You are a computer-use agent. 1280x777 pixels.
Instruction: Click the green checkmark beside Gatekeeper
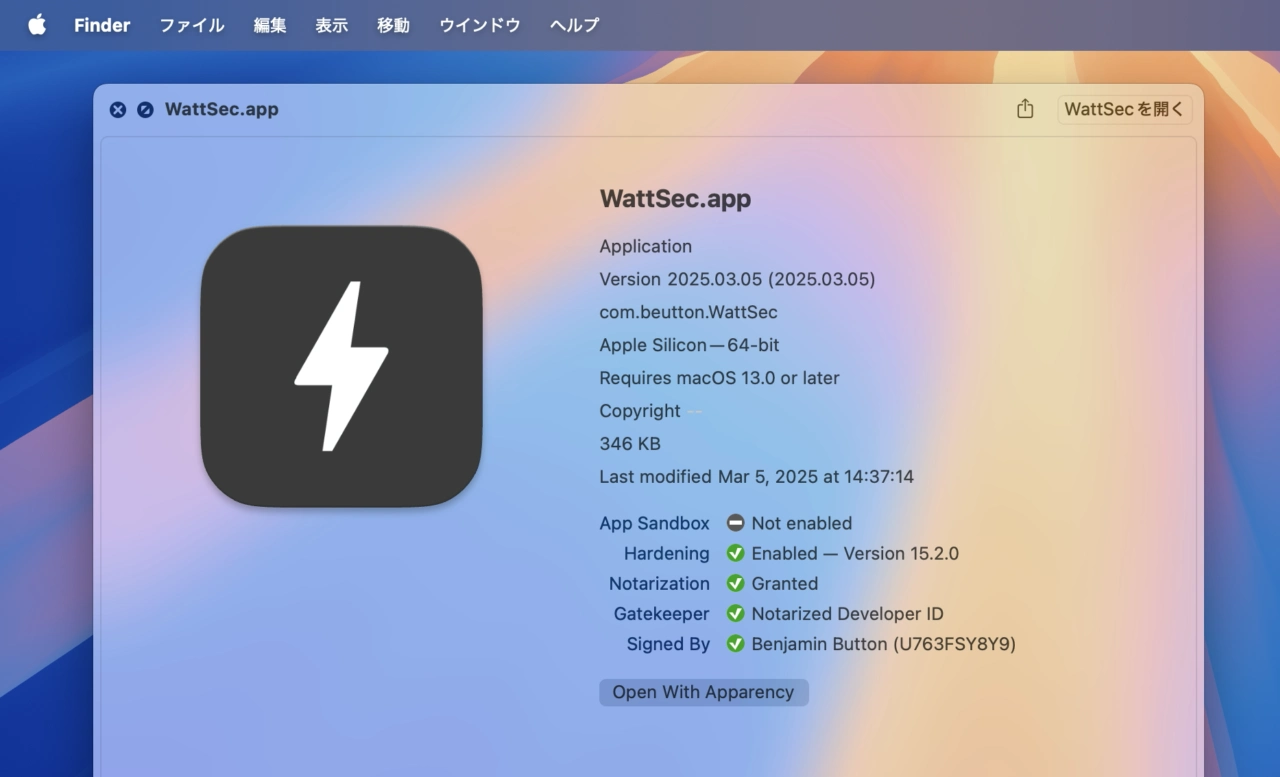point(736,614)
